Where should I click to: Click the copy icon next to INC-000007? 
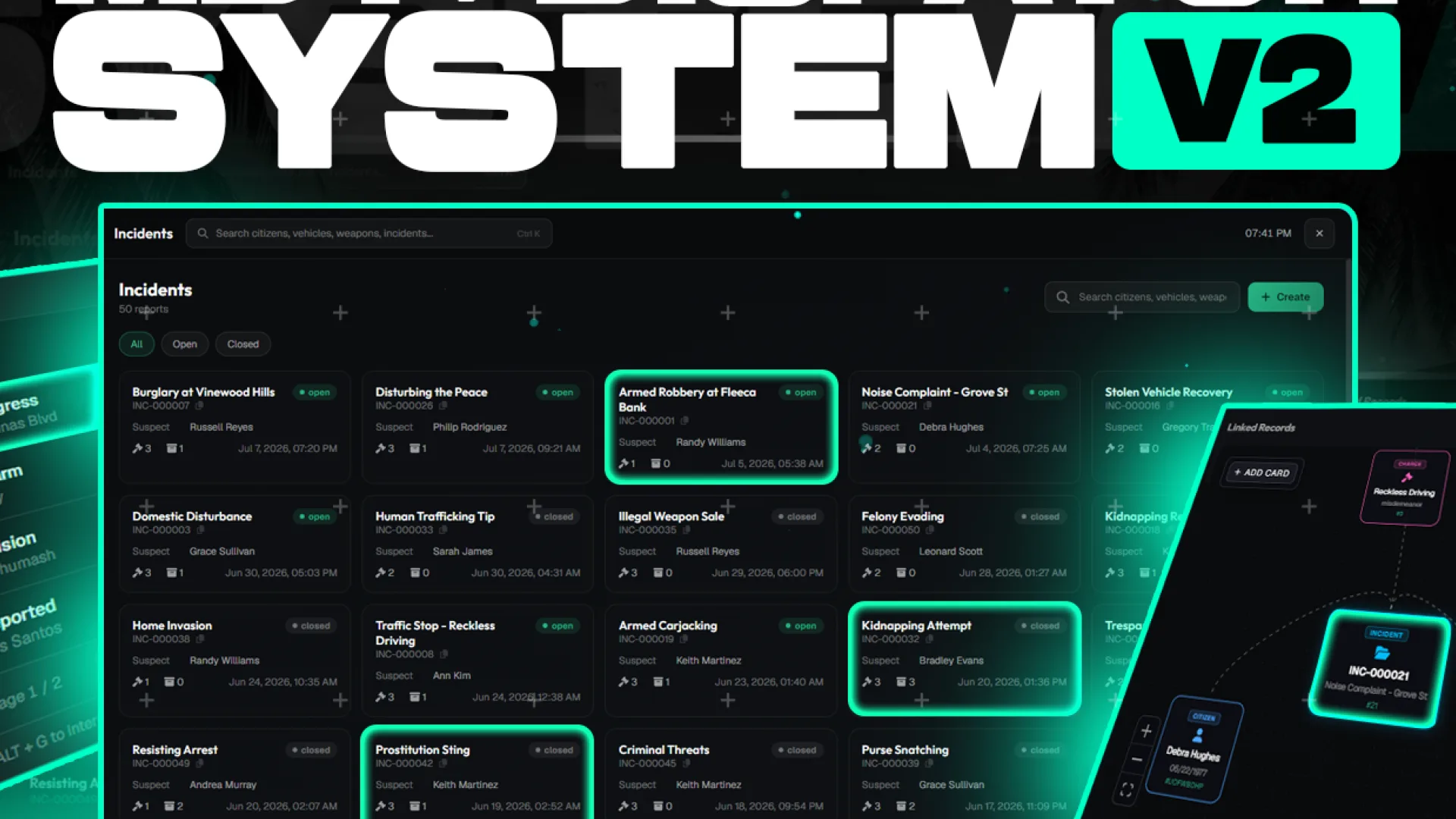[199, 406]
